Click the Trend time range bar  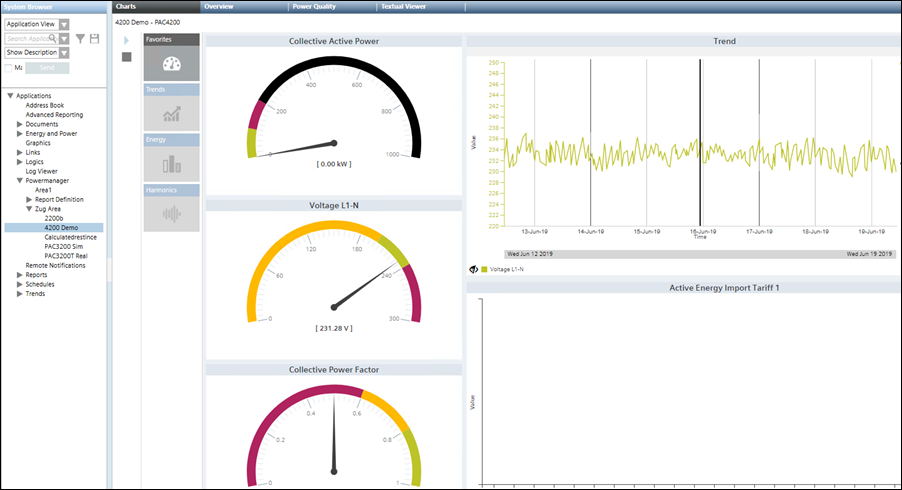[700, 255]
